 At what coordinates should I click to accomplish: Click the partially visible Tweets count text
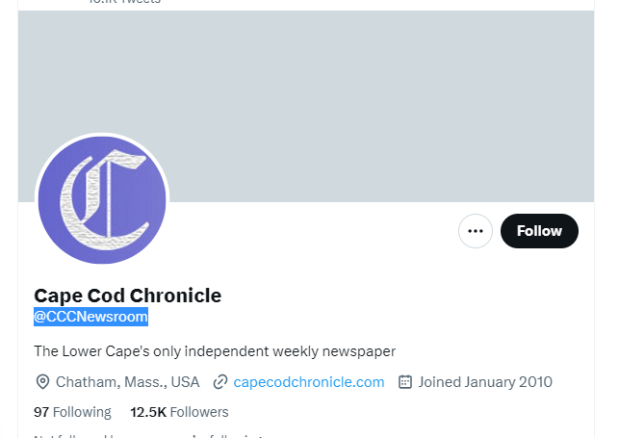coord(125,3)
